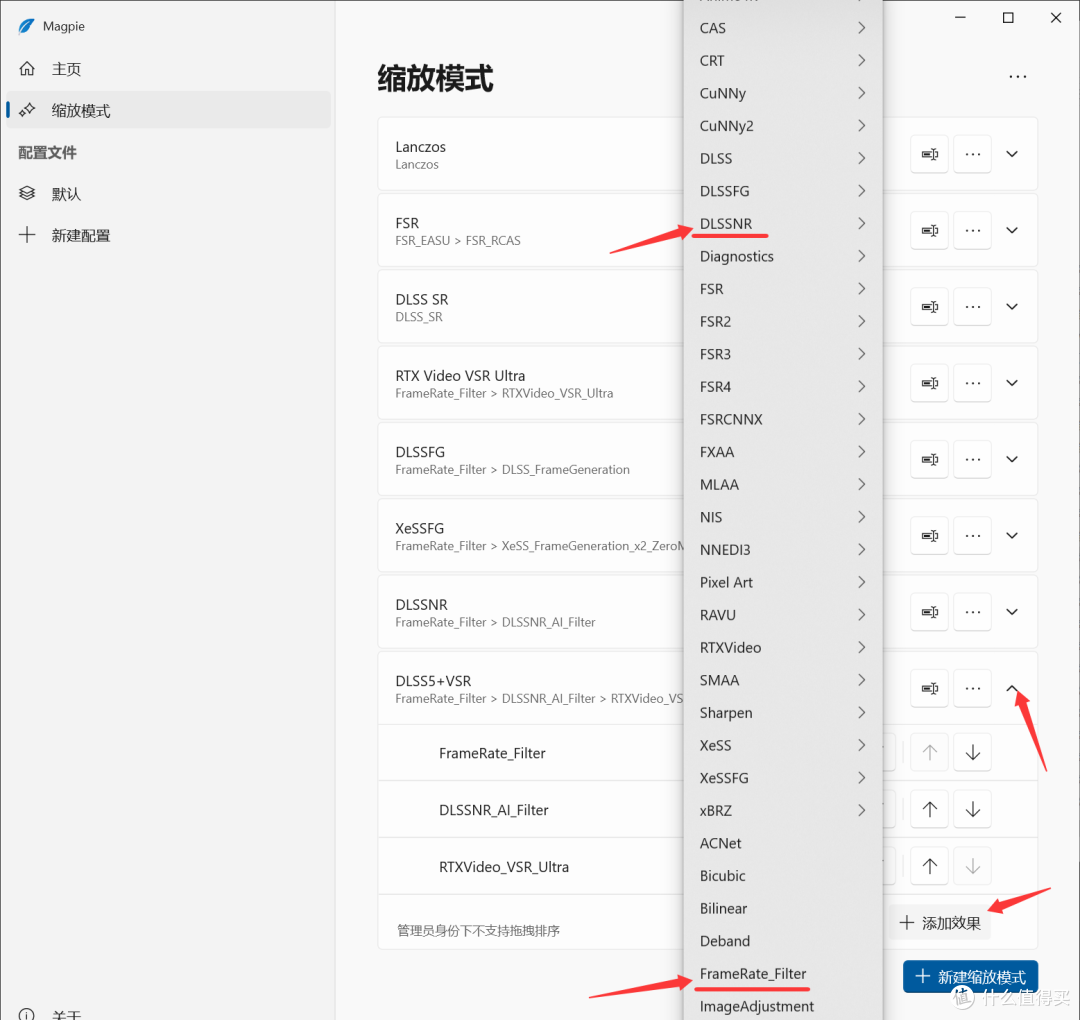Screen dimensions: 1080x1020
Task: Open the DLSS effects submenu
Action: tap(783, 158)
